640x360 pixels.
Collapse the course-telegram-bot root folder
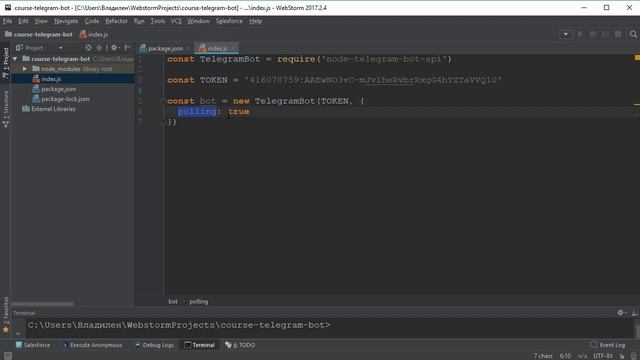pos(15,59)
